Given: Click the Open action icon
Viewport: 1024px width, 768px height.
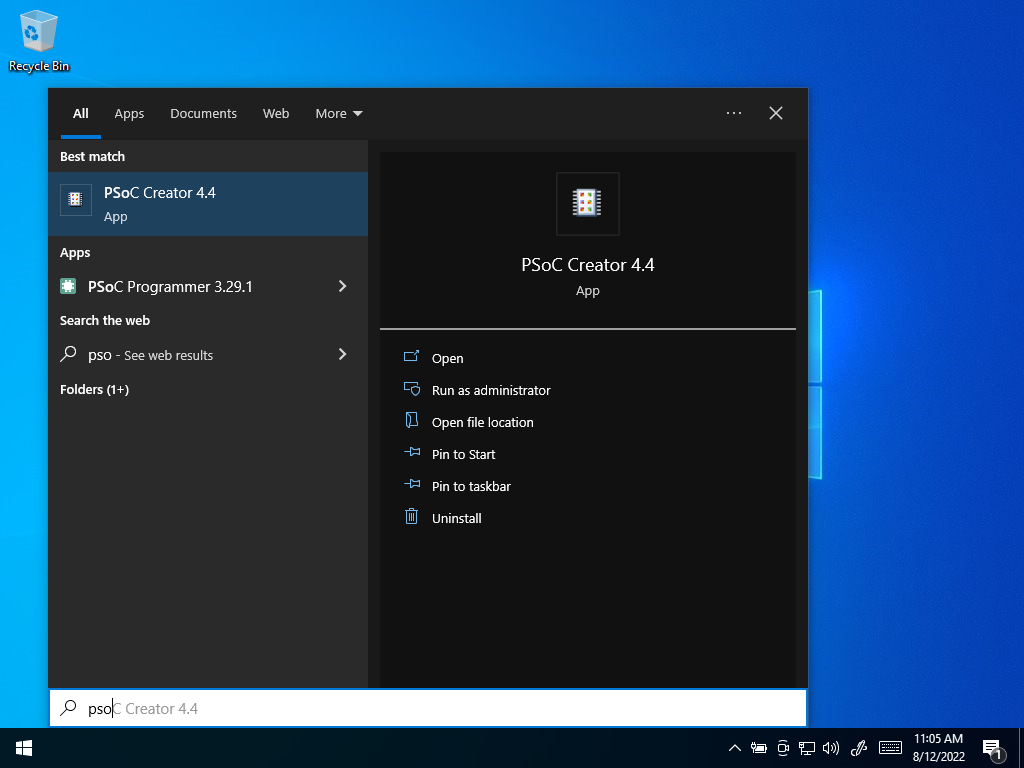Looking at the screenshot, I should point(411,356).
